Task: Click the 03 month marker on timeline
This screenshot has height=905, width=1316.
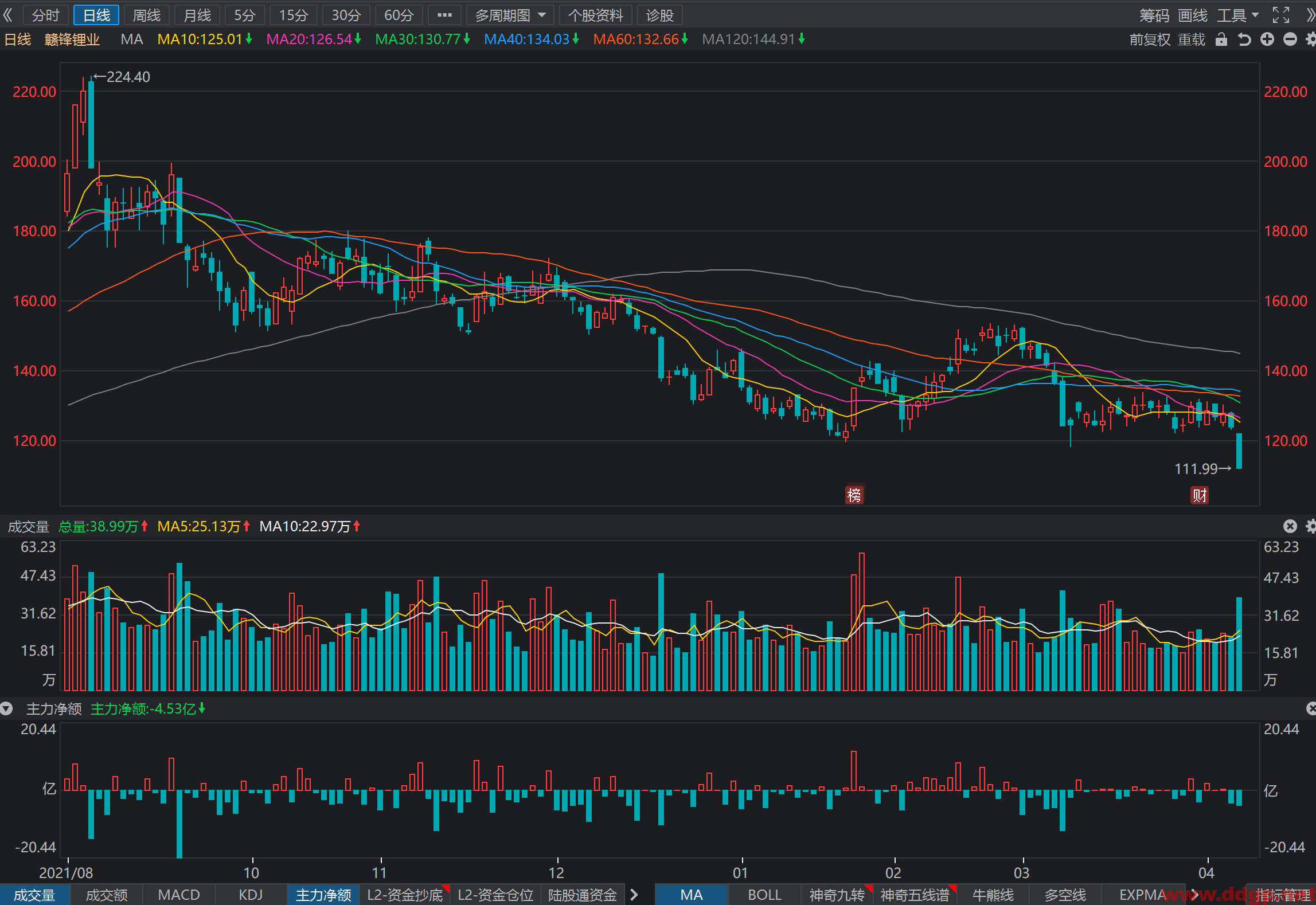Action: [1022, 873]
